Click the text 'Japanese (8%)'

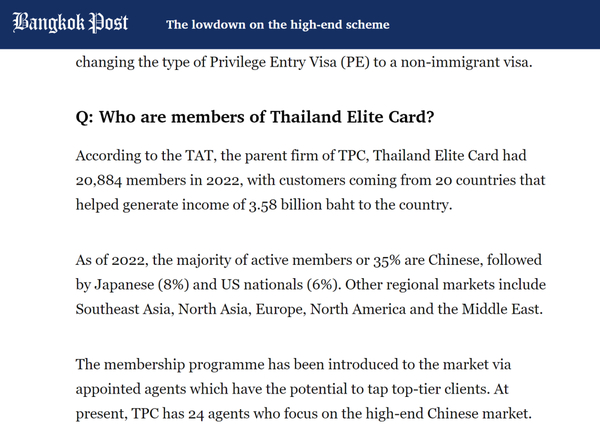click(142, 285)
